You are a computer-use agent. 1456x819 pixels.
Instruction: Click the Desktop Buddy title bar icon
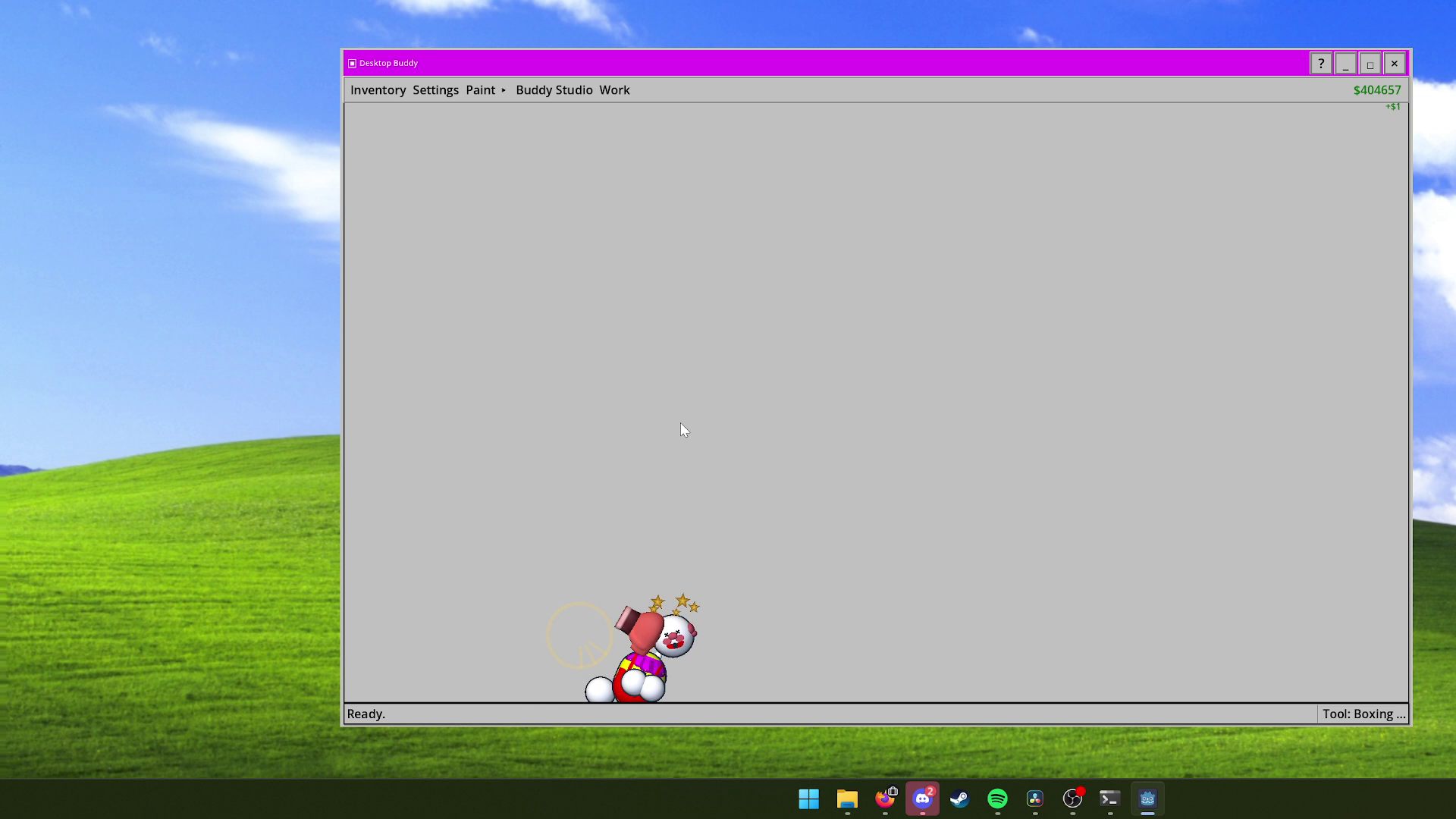[352, 64]
